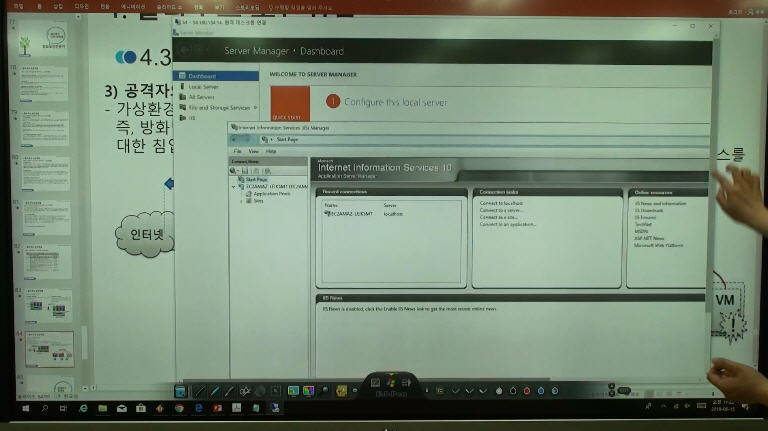The image size is (768, 431).
Task: Open Remote Desktop taskbar icon
Action: [275, 408]
